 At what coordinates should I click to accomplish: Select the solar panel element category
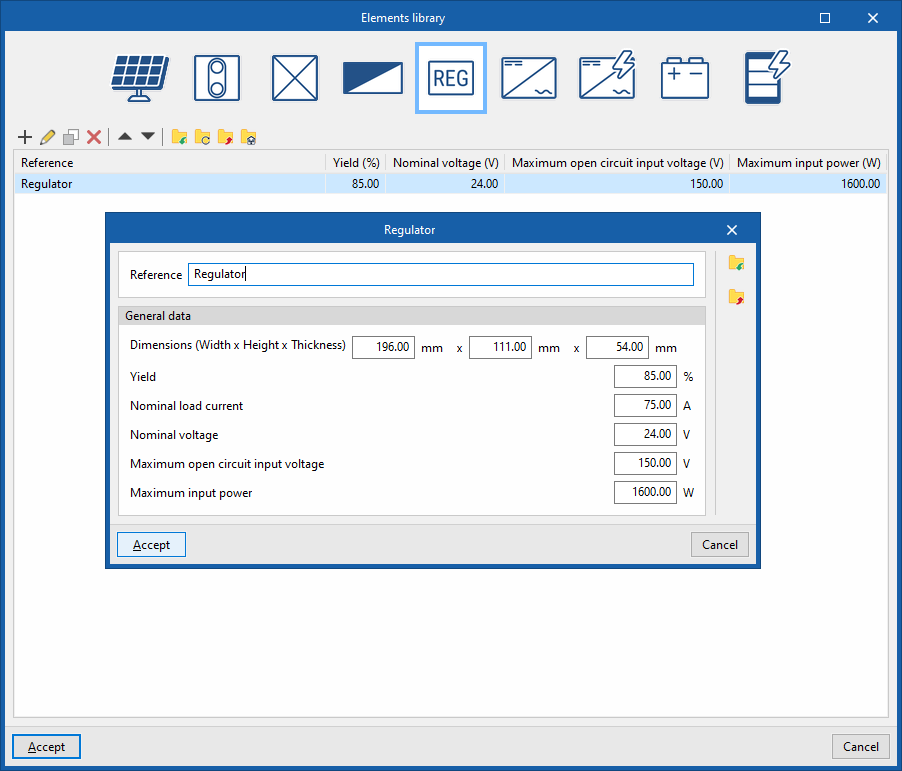140,78
